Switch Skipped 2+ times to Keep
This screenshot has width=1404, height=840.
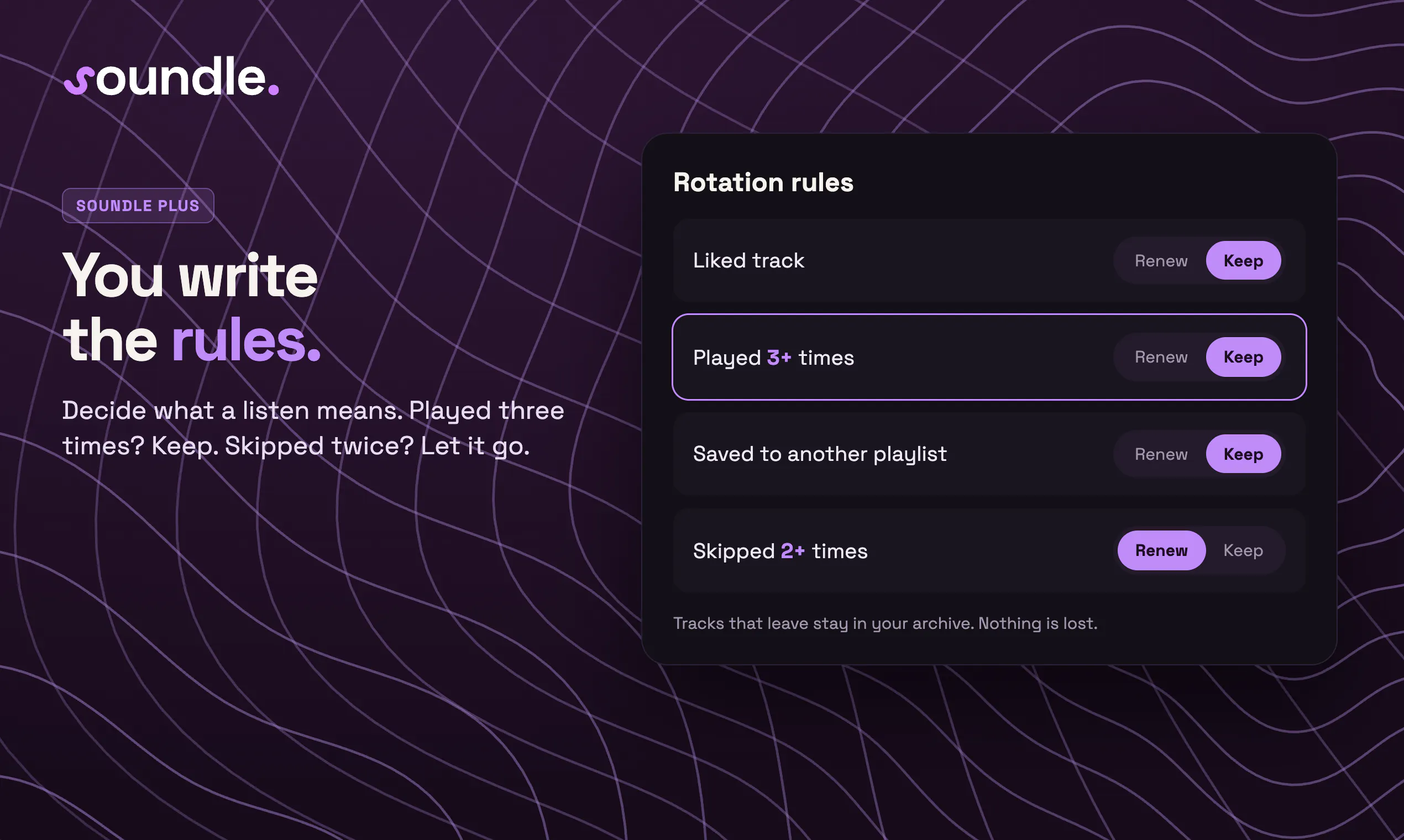pyautogui.click(x=1243, y=550)
